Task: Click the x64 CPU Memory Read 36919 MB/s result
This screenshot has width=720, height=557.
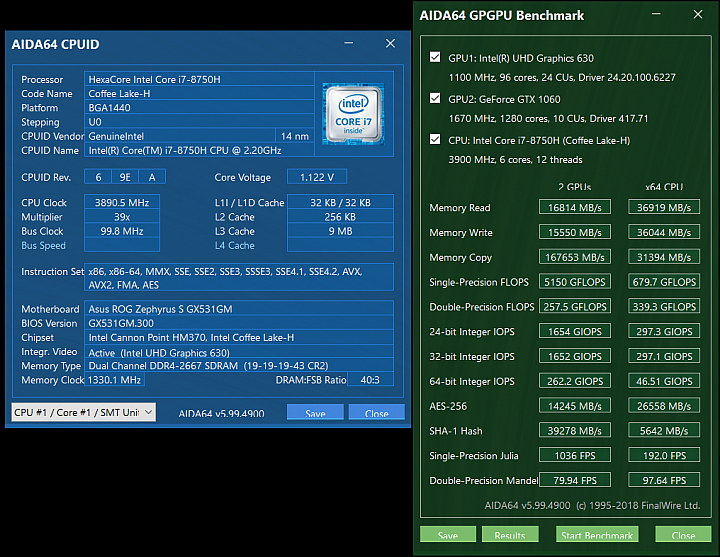Action: 664,207
